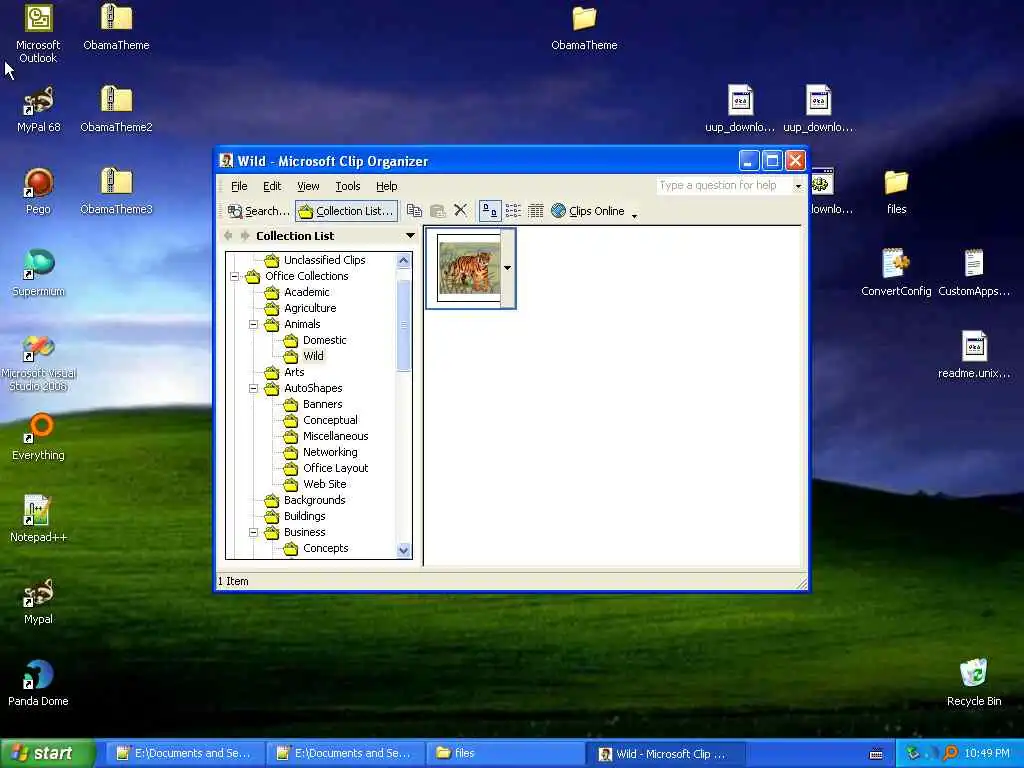This screenshot has width=1024, height=768.
Task: Click collection tree scroll up arrow
Action: point(404,261)
